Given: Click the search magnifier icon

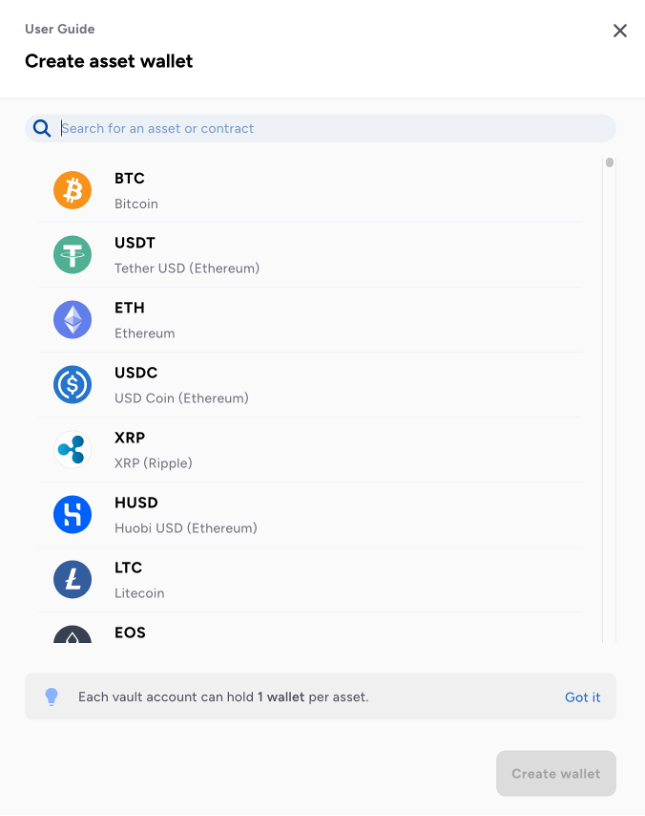Looking at the screenshot, I should click(x=42, y=128).
